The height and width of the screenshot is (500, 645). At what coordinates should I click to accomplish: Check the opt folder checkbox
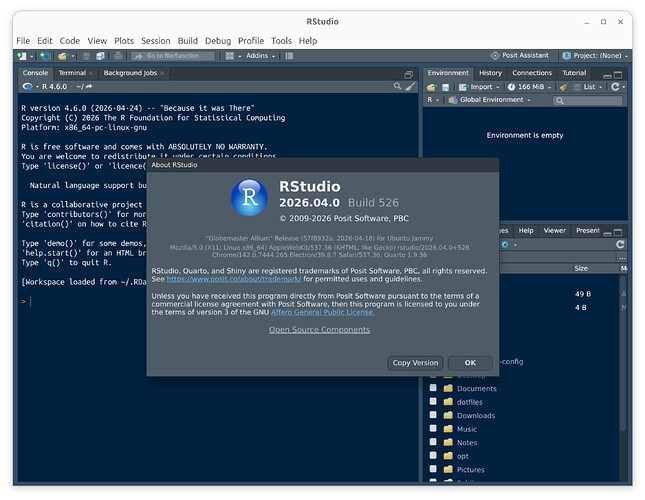pos(433,456)
